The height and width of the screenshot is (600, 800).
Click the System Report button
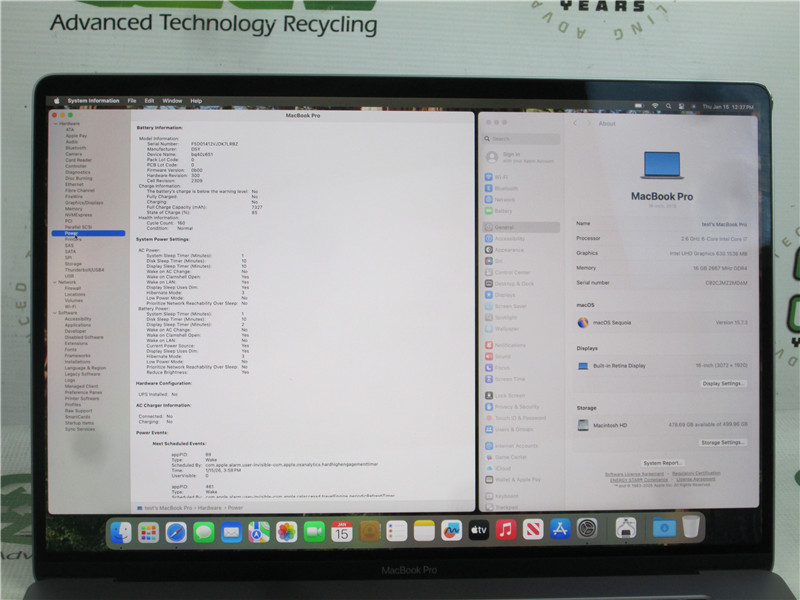[x=661, y=463]
